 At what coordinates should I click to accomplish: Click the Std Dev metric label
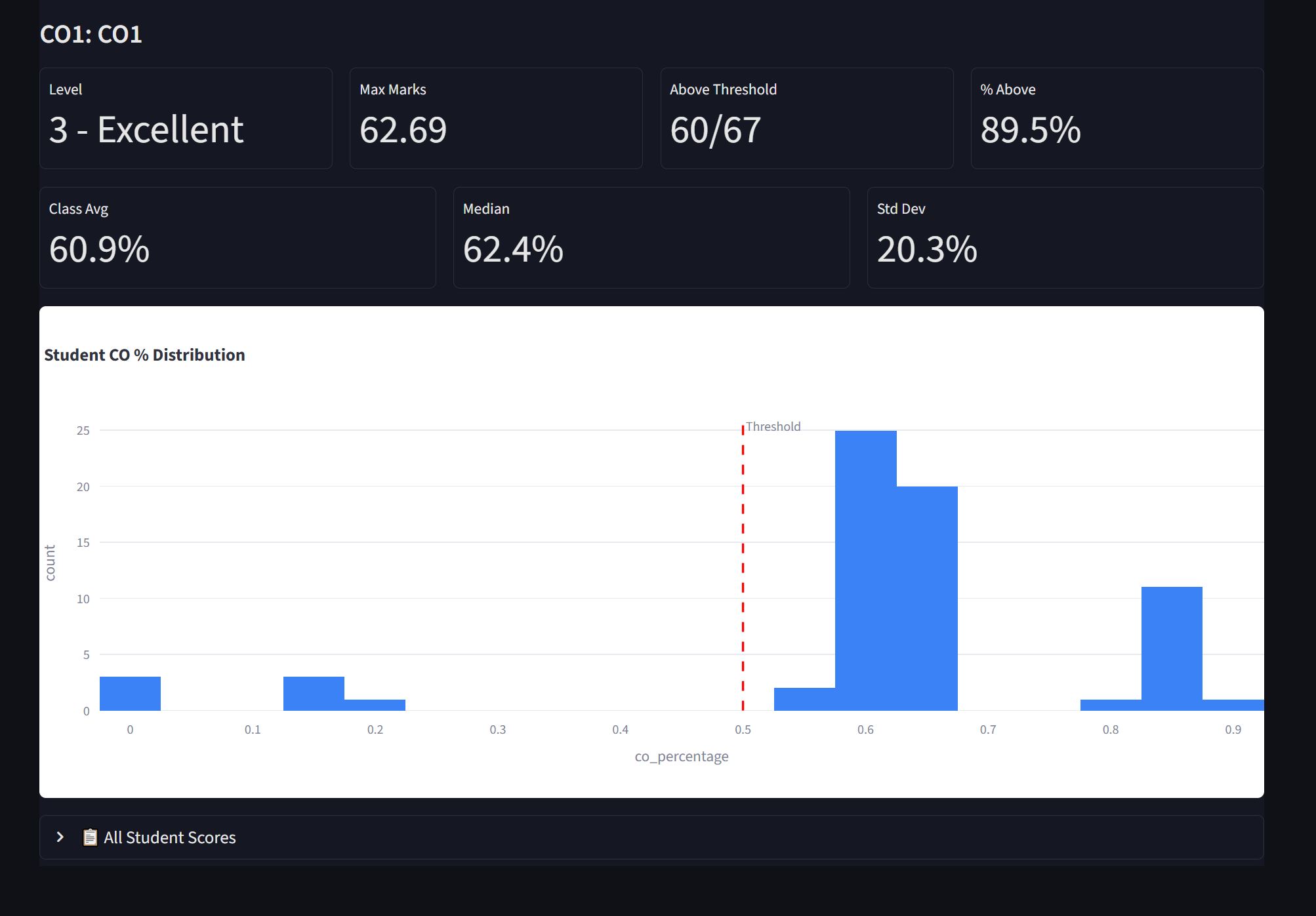click(901, 209)
